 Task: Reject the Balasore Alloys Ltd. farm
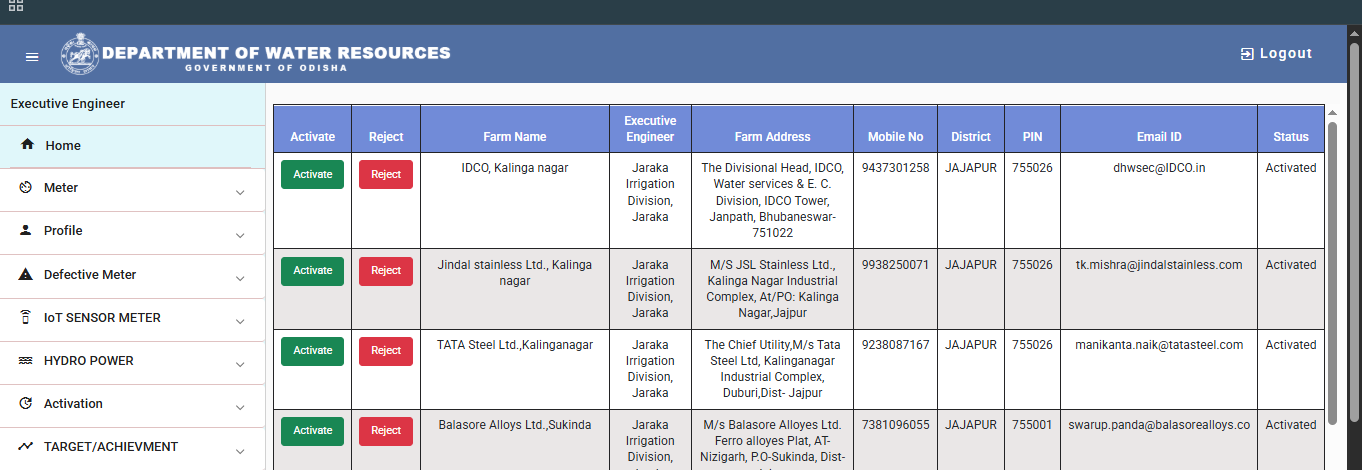[386, 431]
